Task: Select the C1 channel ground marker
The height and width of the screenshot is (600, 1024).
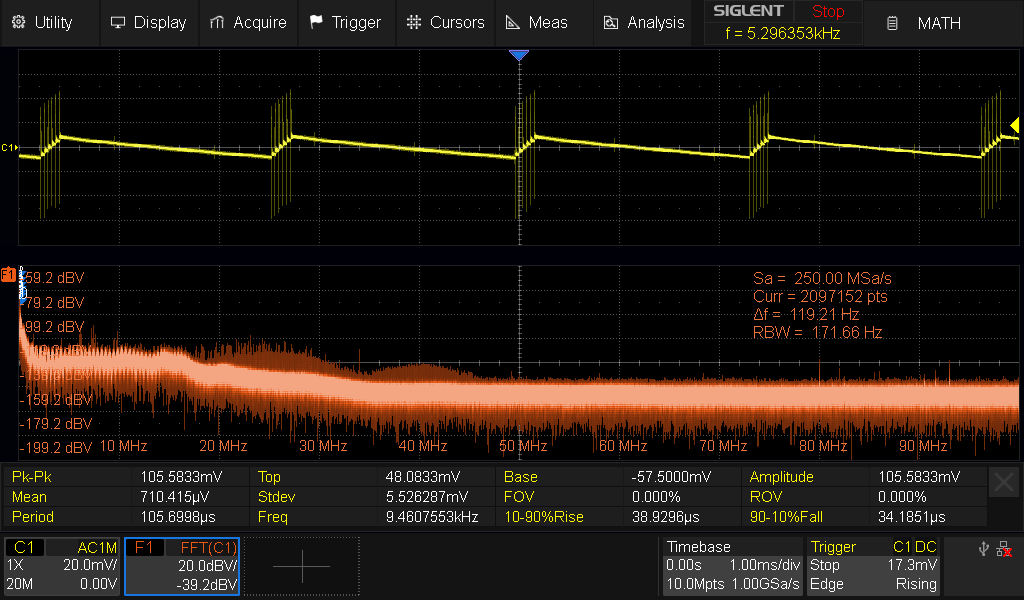Action: click(10, 148)
